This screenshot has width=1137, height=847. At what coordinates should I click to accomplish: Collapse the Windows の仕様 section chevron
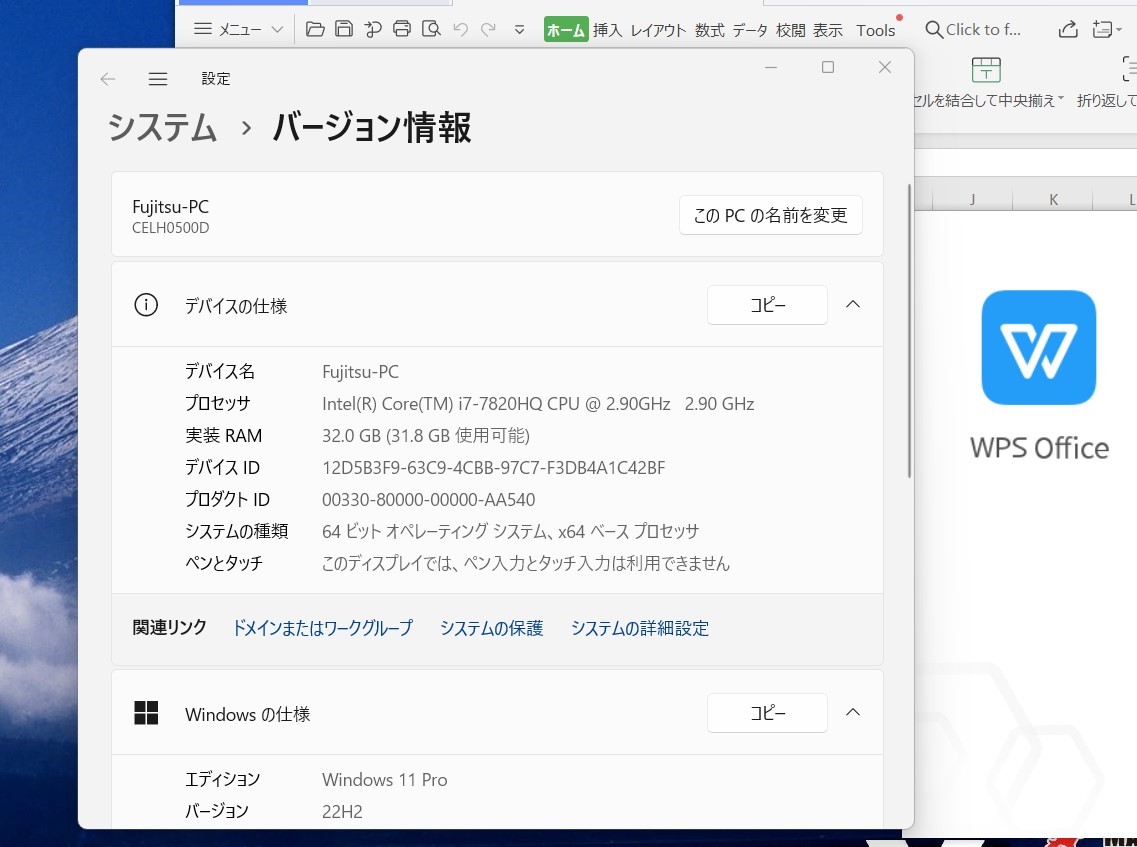(853, 713)
